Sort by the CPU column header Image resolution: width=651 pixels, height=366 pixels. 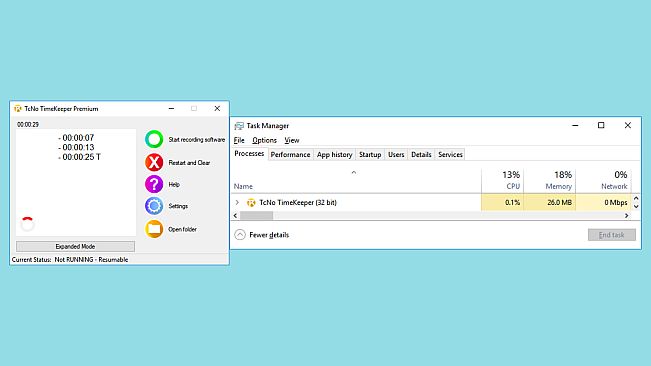[x=502, y=180]
